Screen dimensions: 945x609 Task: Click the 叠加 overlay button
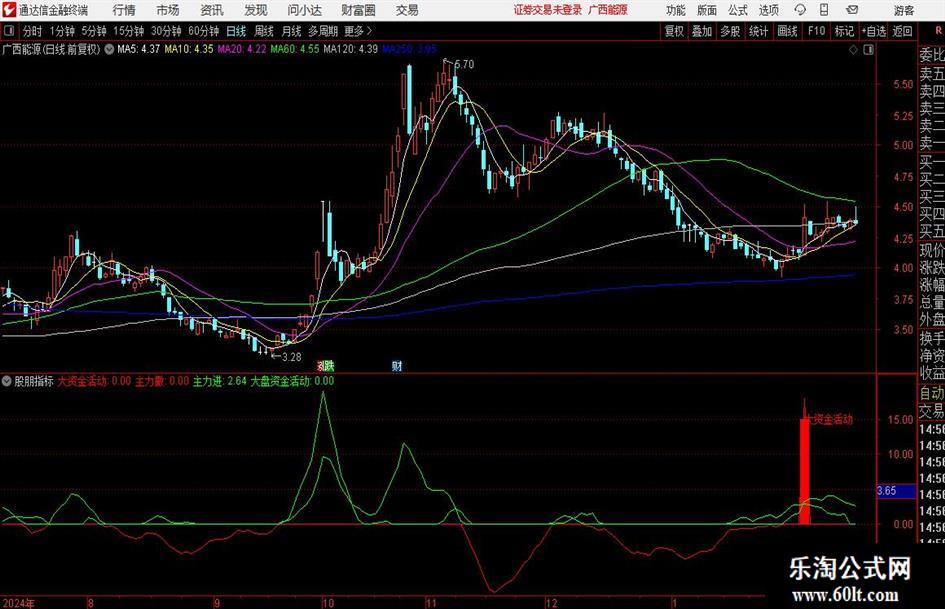point(702,31)
